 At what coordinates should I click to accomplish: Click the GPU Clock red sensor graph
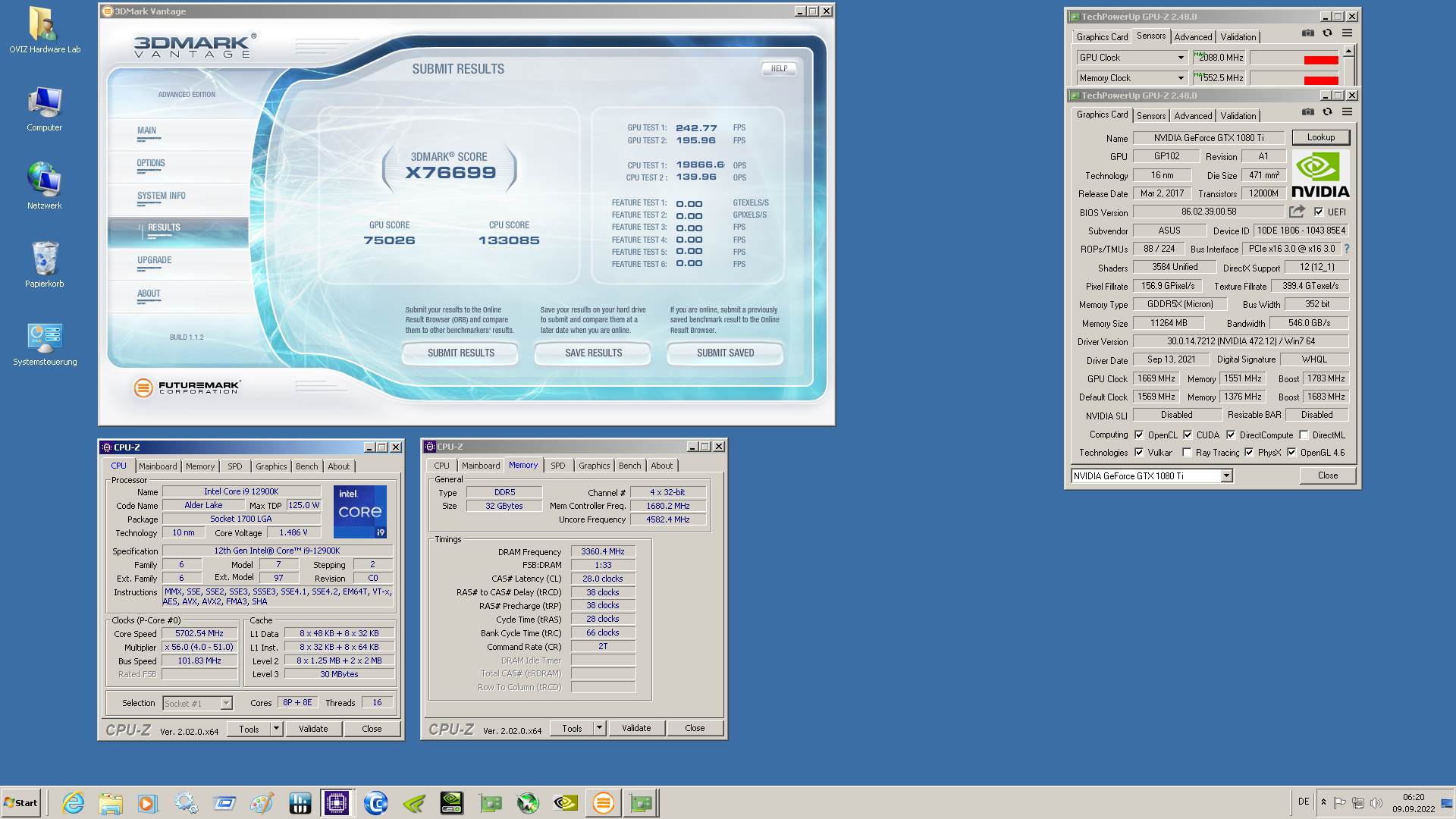pyautogui.click(x=1294, y=58)
